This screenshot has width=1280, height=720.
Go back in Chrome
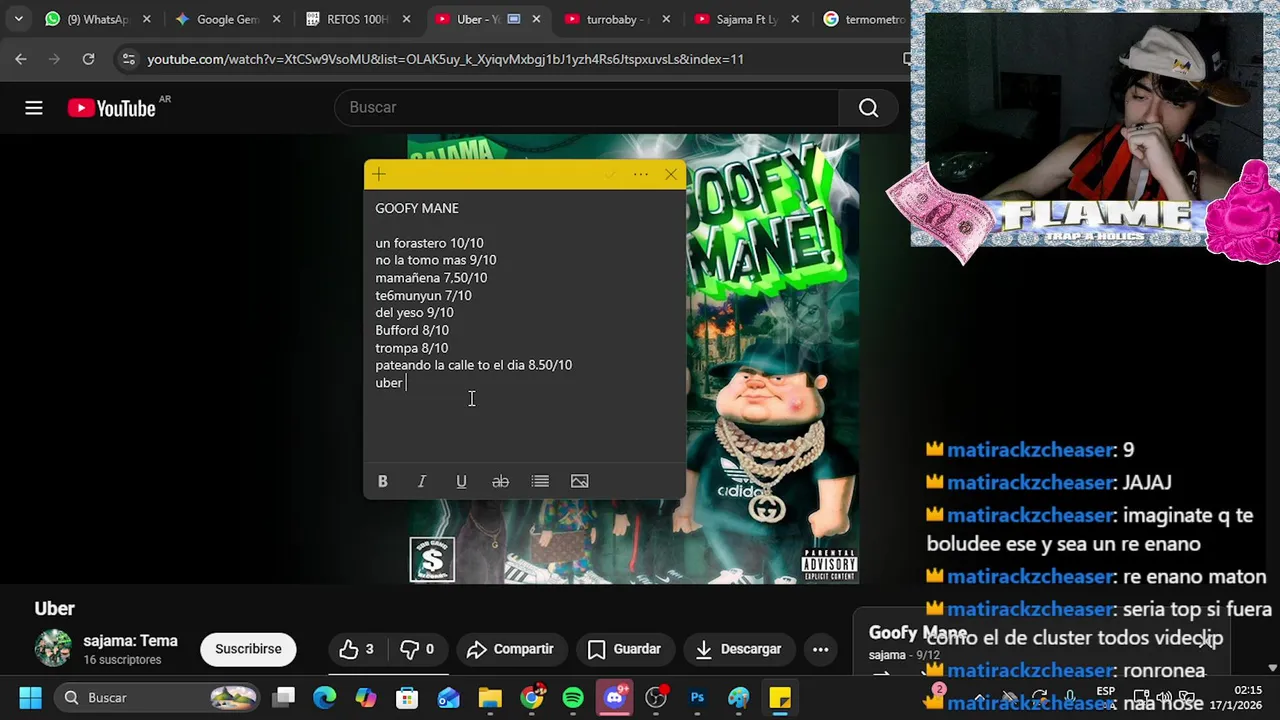[x=21, y=59]
